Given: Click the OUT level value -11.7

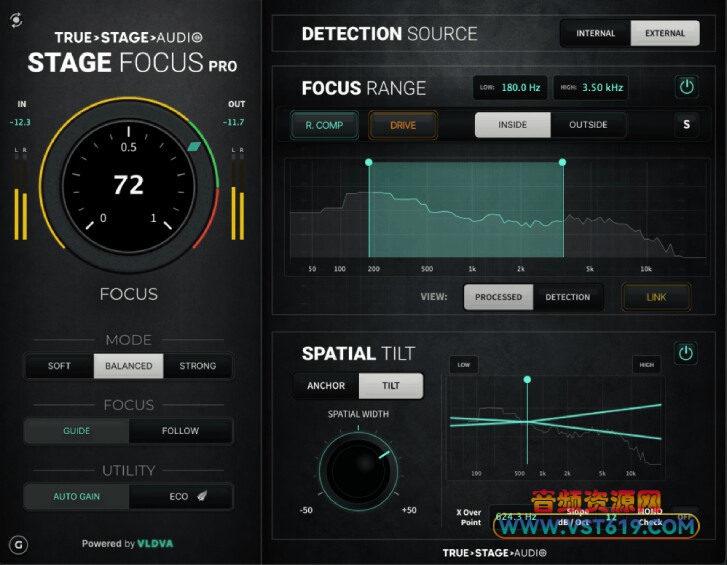Looking at the screenshot, I should point(233,122).
